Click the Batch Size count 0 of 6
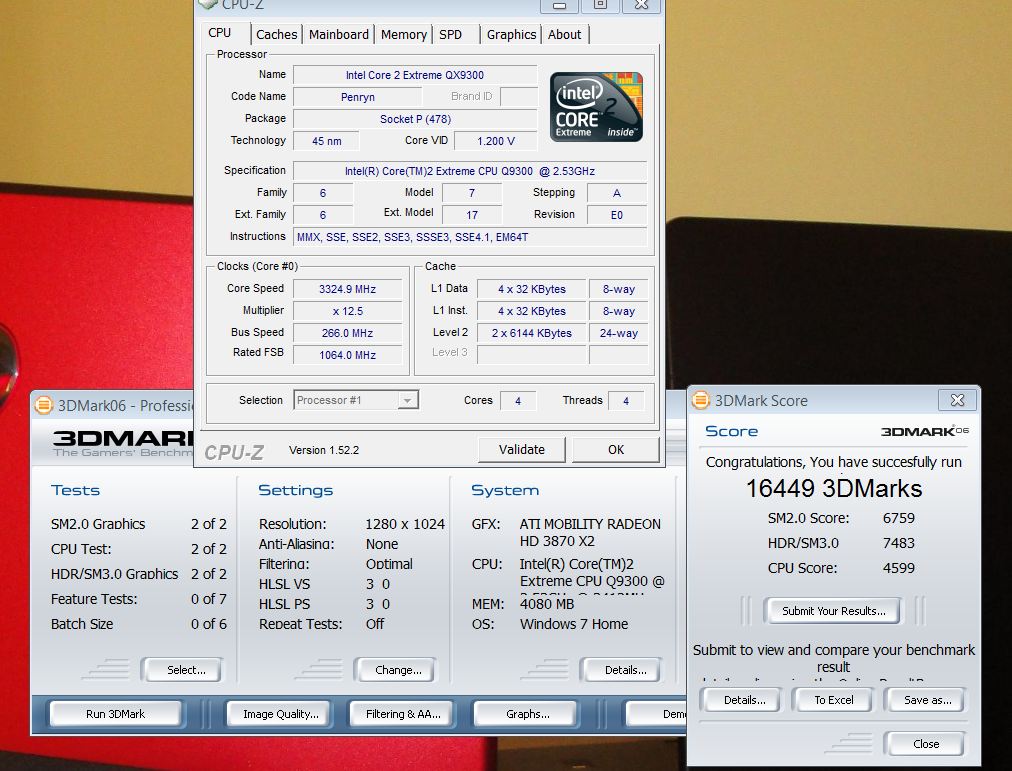 [x=208, y=624]
